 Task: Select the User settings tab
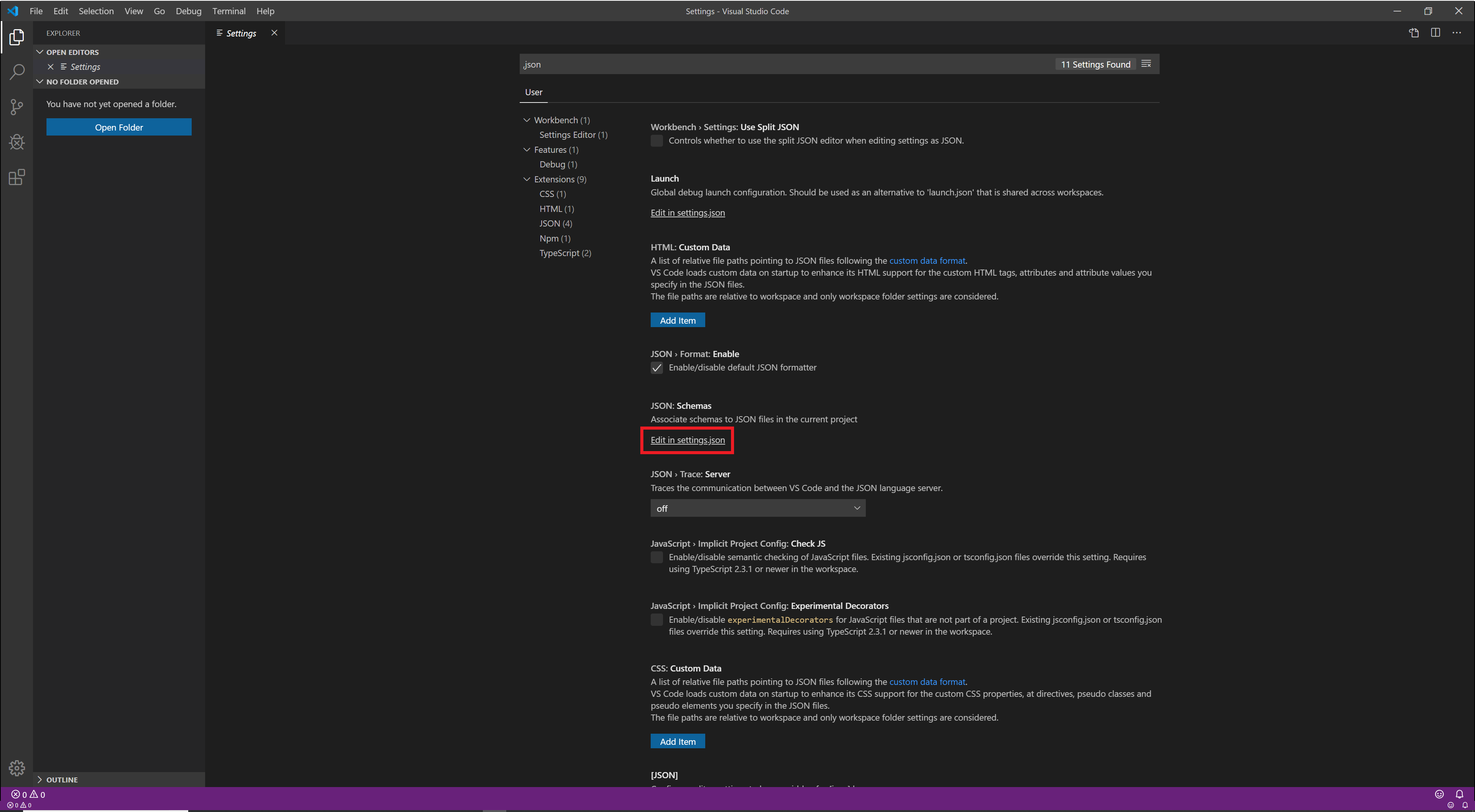[x=533, y=92]
